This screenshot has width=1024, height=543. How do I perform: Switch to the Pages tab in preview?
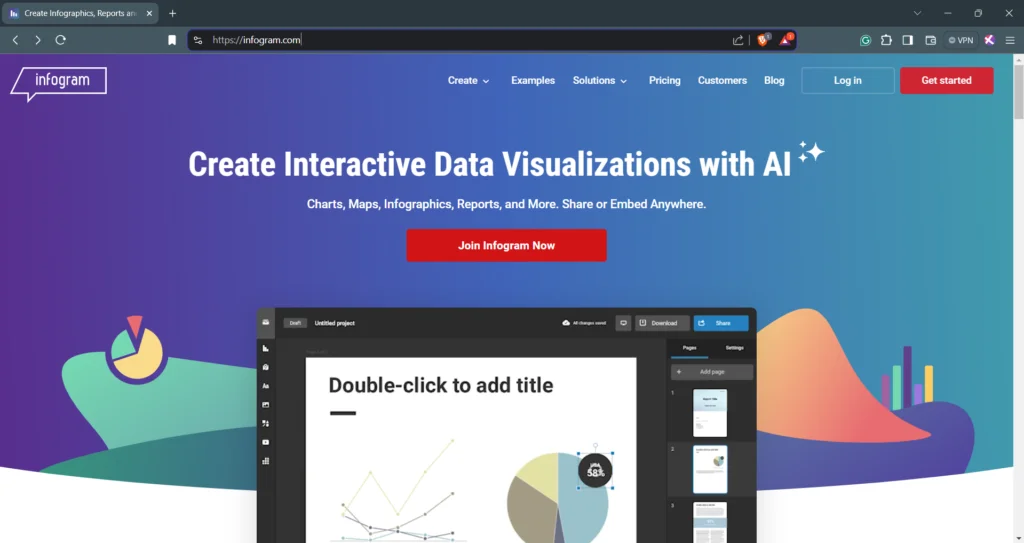pyautogui.click(x=690, y=348)
